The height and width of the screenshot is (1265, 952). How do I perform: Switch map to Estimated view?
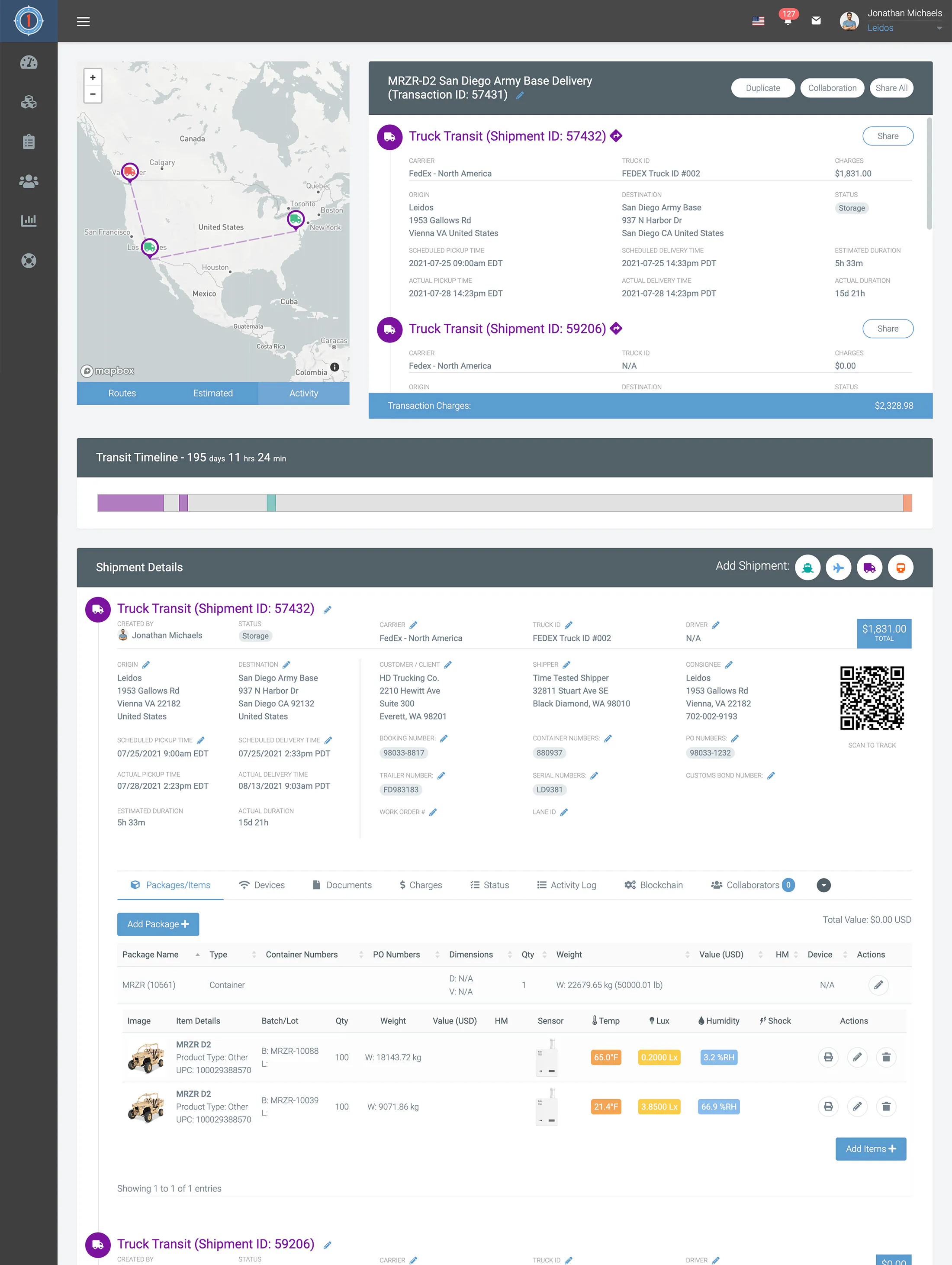[213, 394]
